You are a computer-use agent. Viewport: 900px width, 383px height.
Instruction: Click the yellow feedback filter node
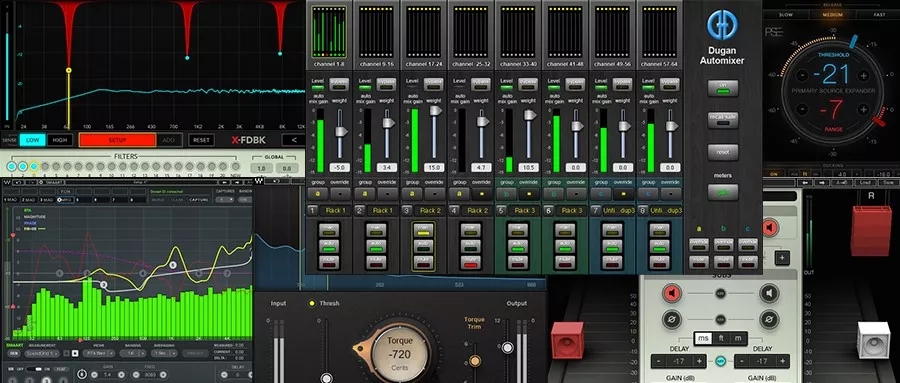68,70
